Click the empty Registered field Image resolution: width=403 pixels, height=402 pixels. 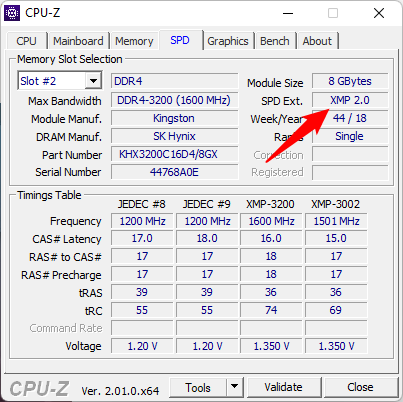point(350,172)
